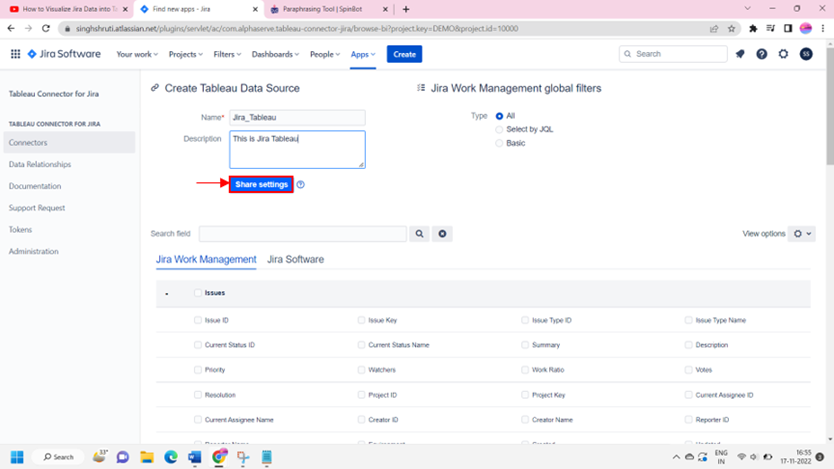Viewport: 834px width, 469px height.
Task: Select the All type radio button
Action: pos(499,116)
